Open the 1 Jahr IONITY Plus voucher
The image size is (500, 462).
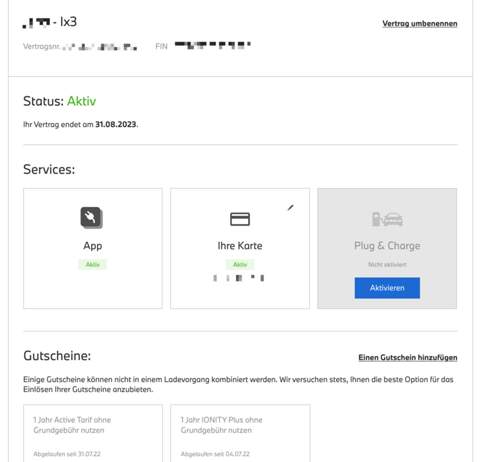[x=240, y=433]
